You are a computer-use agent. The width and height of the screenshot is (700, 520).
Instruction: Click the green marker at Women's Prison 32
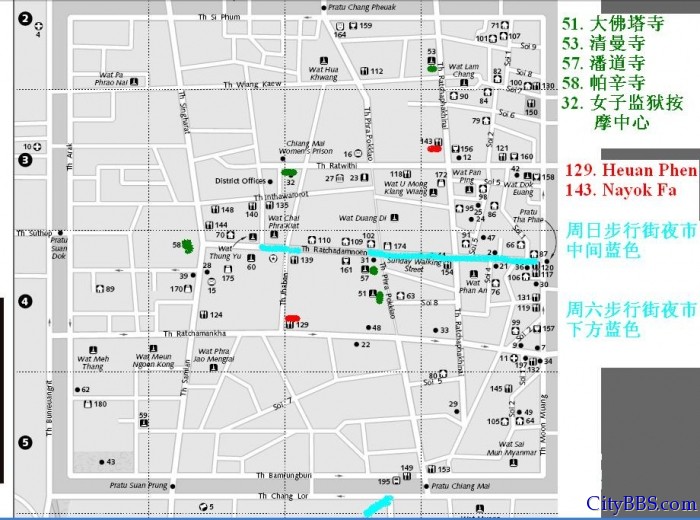[x=289, y=173]
